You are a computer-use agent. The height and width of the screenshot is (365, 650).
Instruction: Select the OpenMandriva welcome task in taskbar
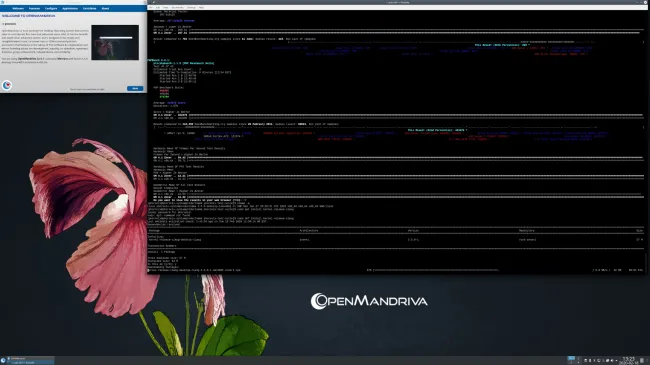point(31,358)
